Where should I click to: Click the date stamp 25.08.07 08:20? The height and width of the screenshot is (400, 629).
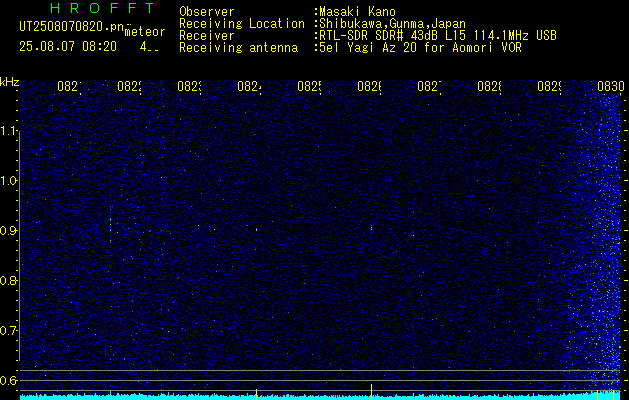click(68, 47)
